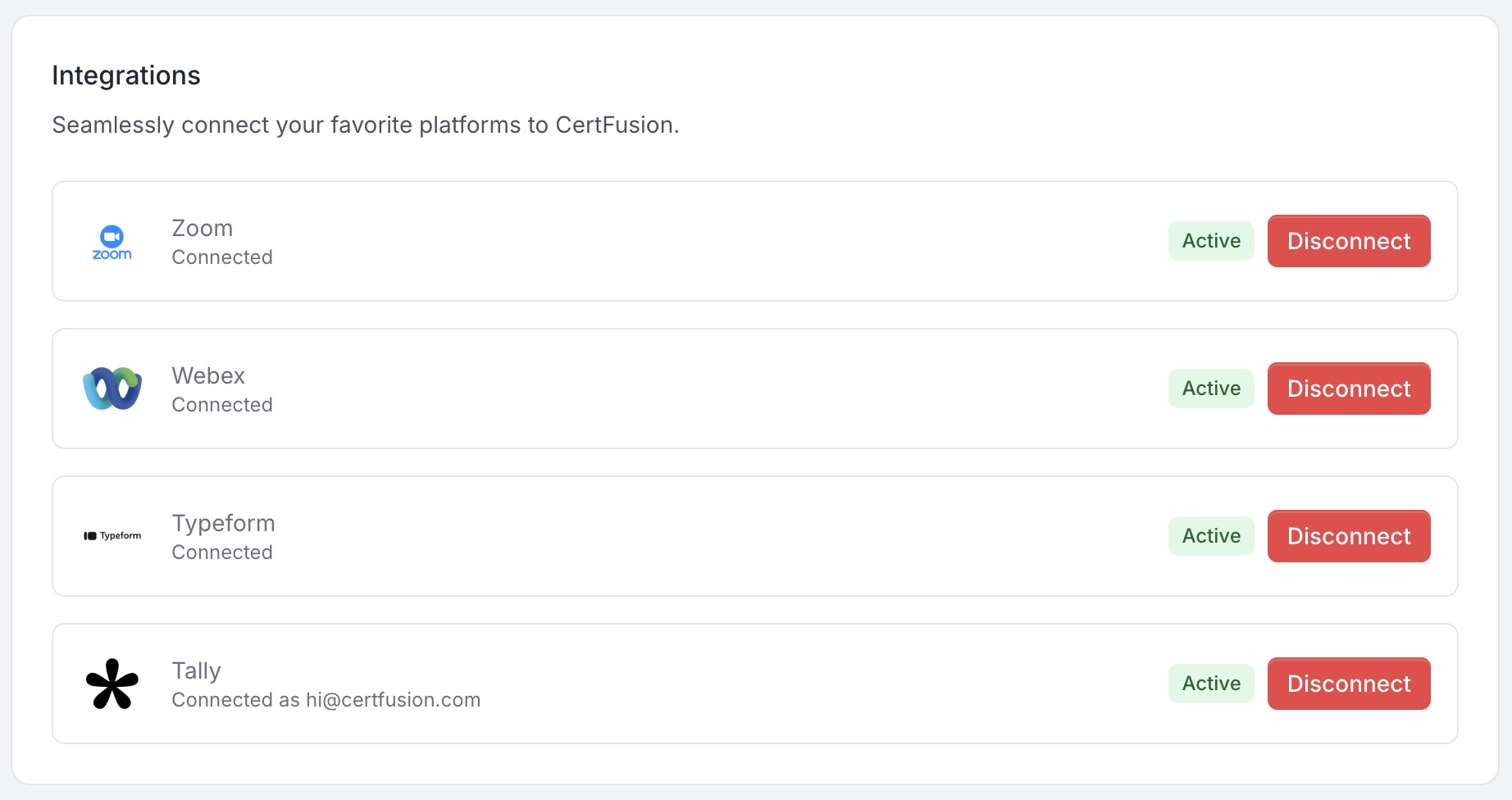Select the Tally integration name
Viewport: 1512px width, 800px height.
(x=196, y=670)
